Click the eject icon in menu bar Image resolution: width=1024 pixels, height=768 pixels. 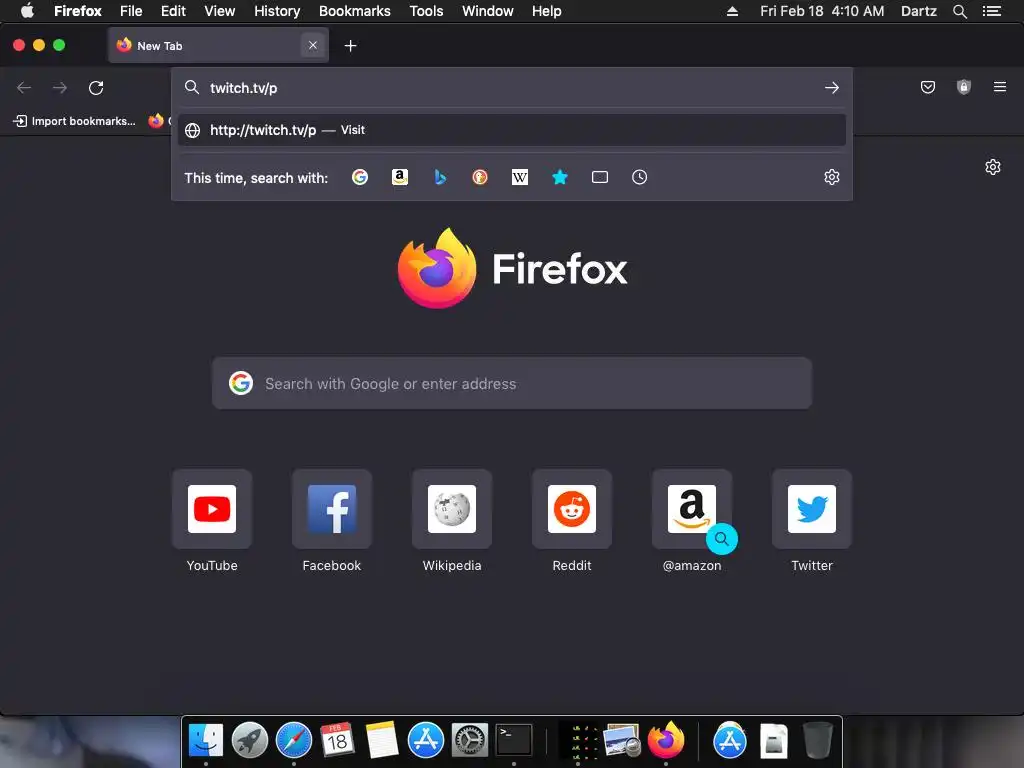(732, 11)
